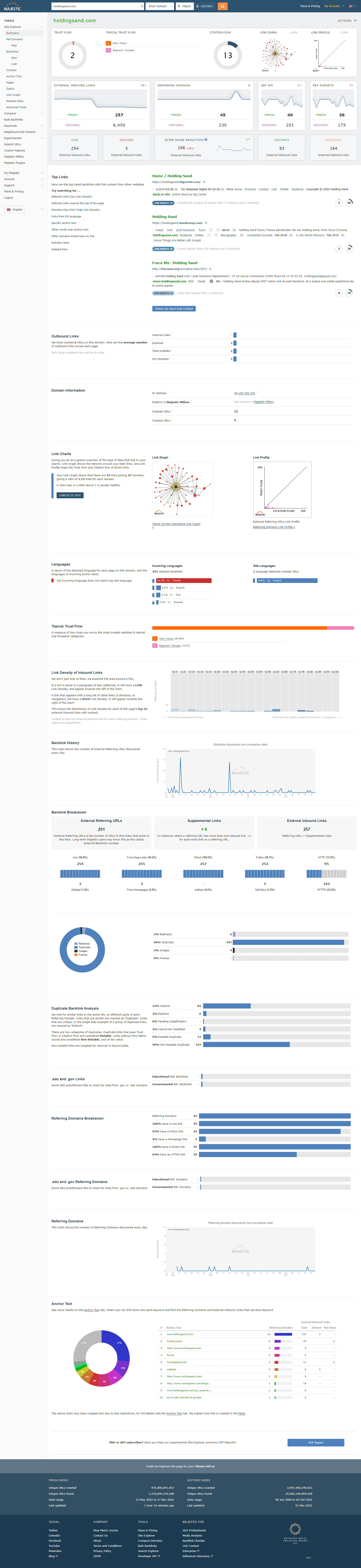Click the Citation Flow 13 gauge
This screenshot has width=361, height=1568.
click(x=228, y=55)
